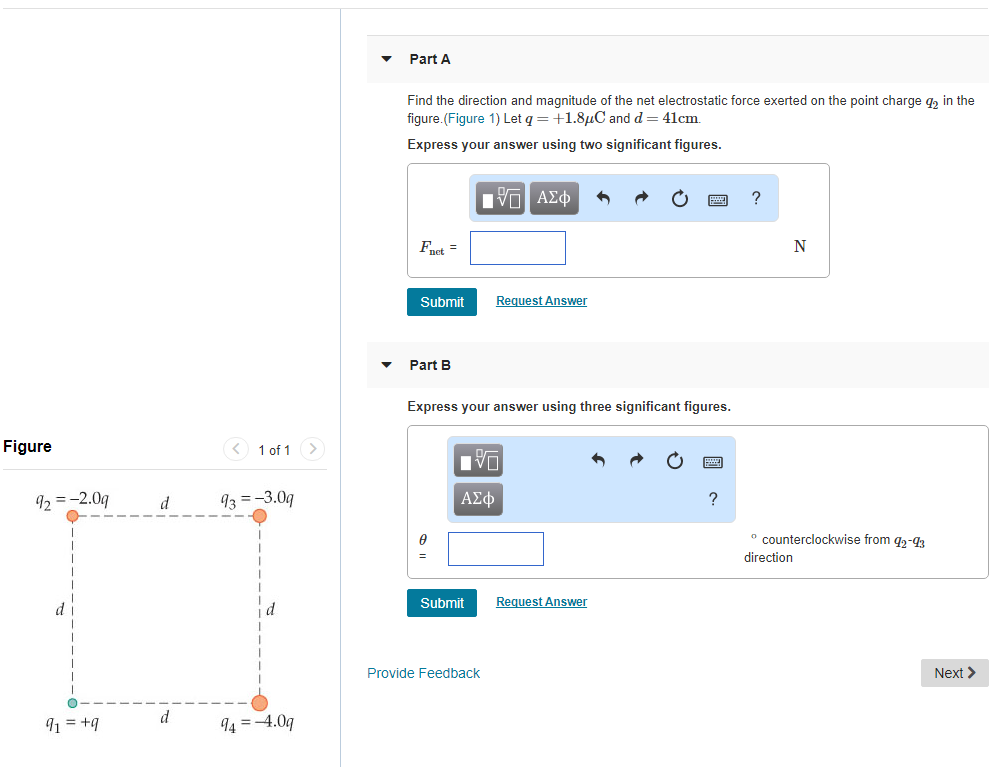Reset the Part A answer field
The width and height of the screenshot is (1007, 767).
point(679,198)
